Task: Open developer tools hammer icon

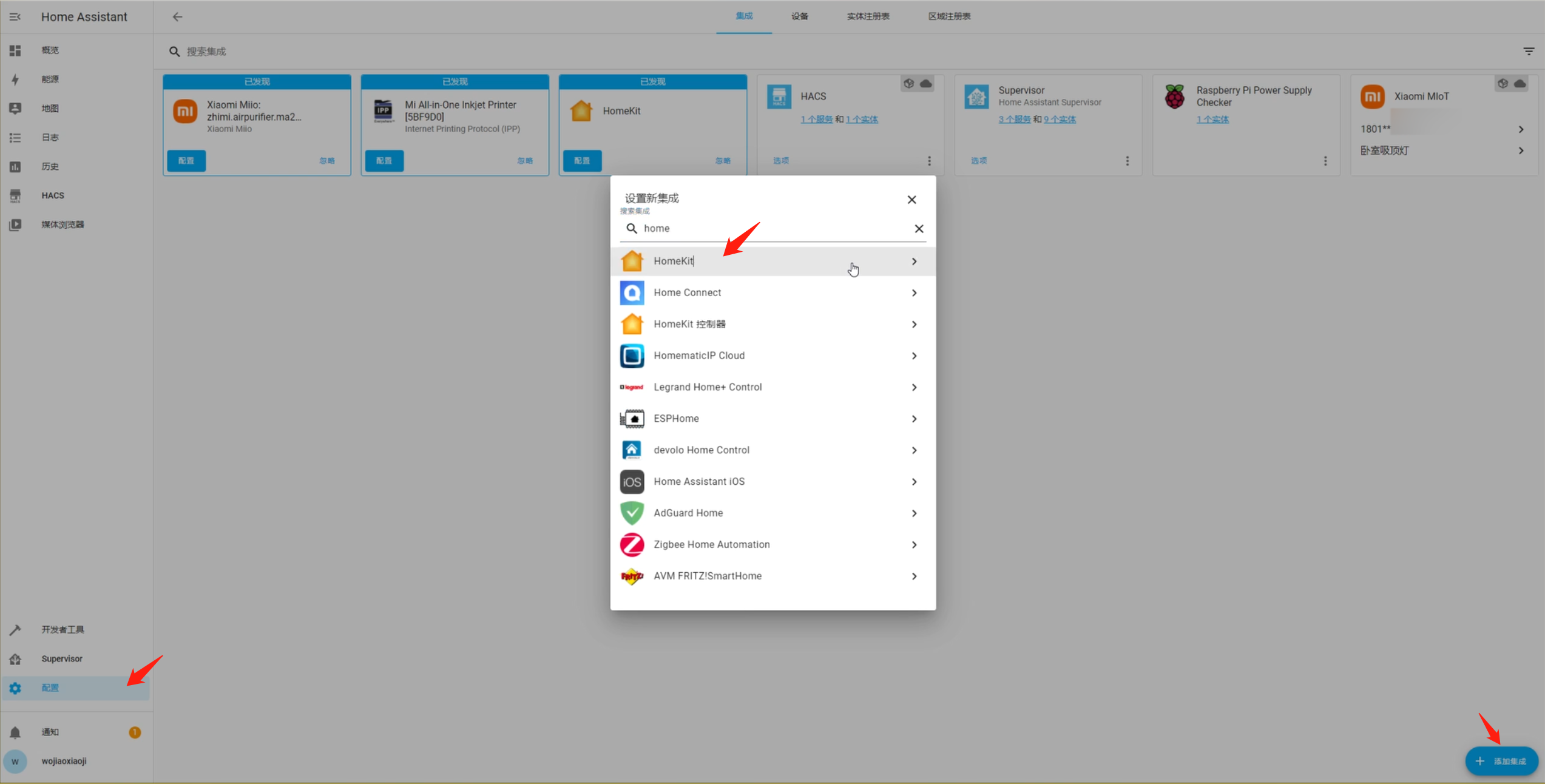Action: pos(15,630)
